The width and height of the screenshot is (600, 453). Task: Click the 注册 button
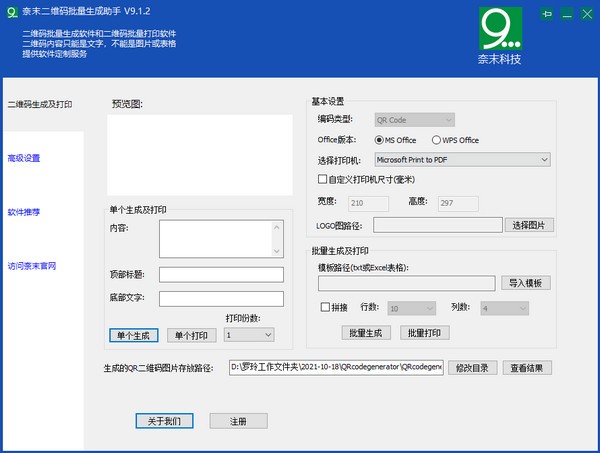pyautogui.click(x=238, y=421)
